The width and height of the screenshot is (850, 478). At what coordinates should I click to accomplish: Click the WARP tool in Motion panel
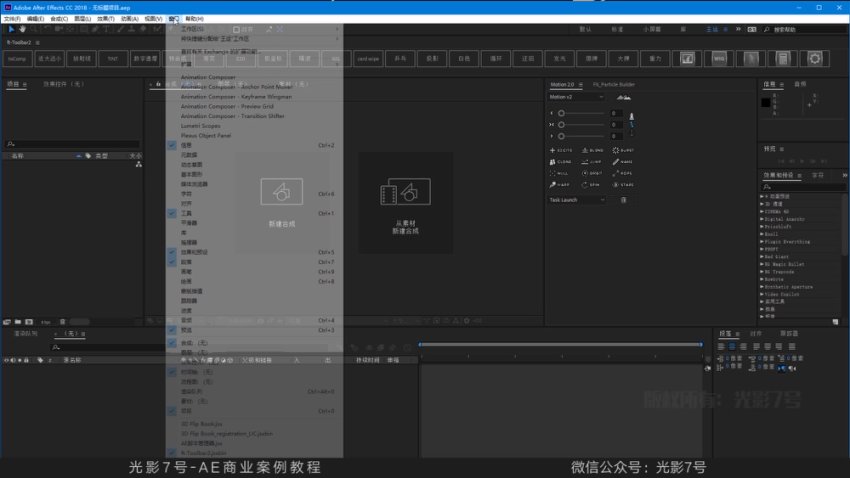(x=561, y=185)
